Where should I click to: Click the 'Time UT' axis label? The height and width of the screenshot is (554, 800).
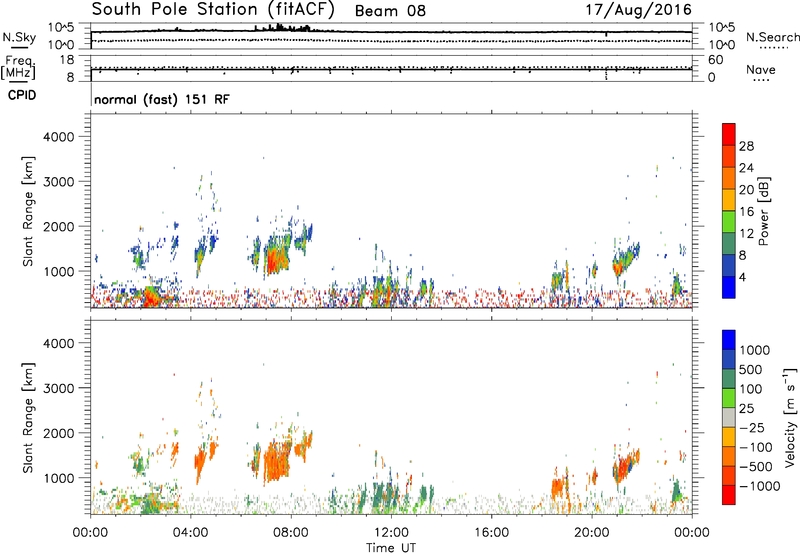click(x=391, y=548)
